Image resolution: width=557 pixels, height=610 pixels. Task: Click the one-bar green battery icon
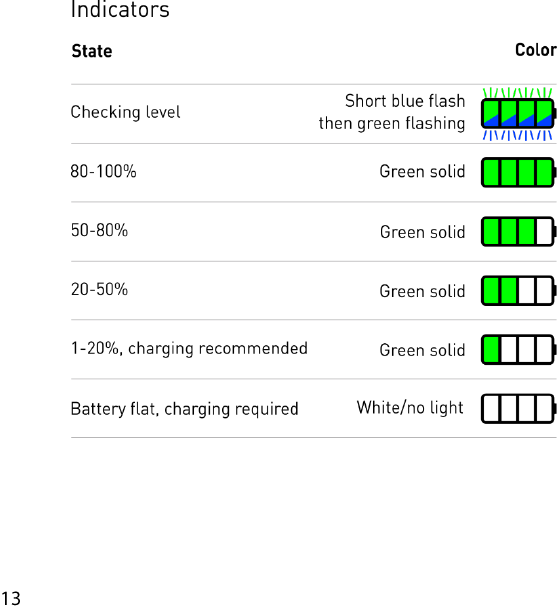point(518,349)
